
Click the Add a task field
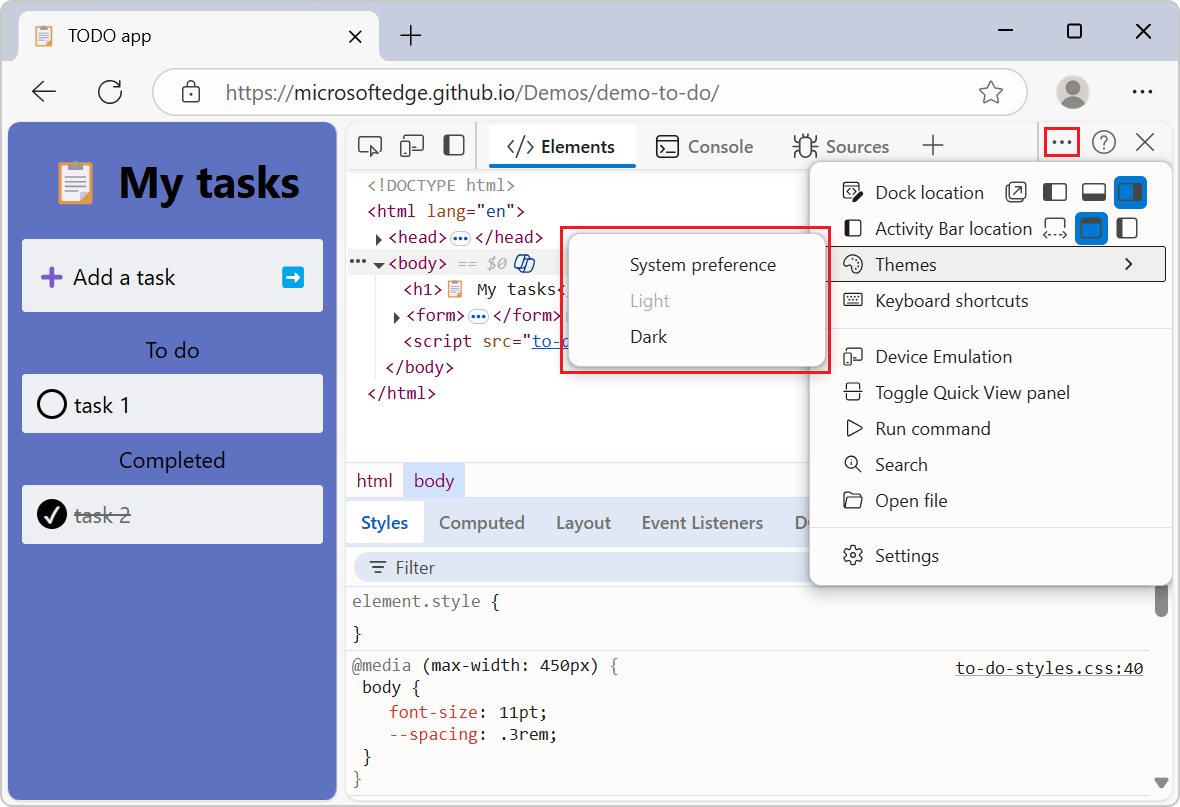(172, 276)
